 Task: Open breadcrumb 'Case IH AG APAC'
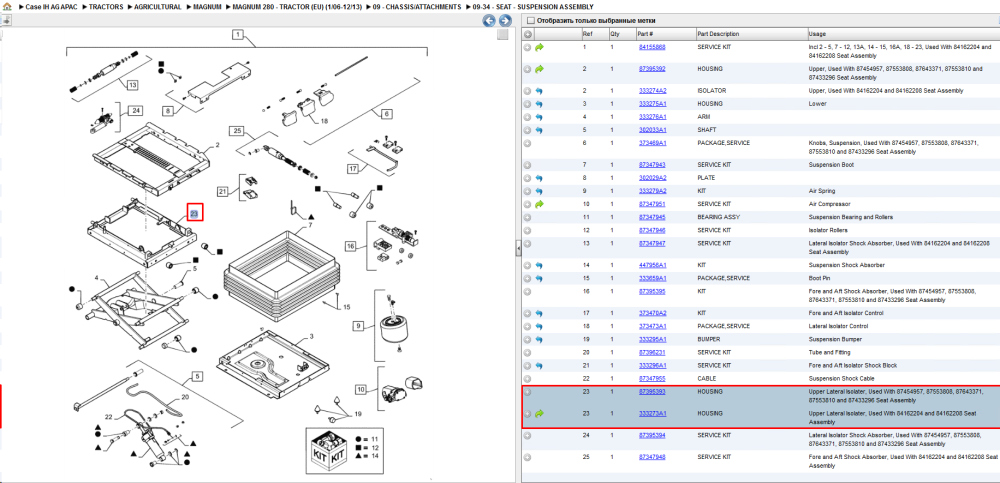pos(51,6)
